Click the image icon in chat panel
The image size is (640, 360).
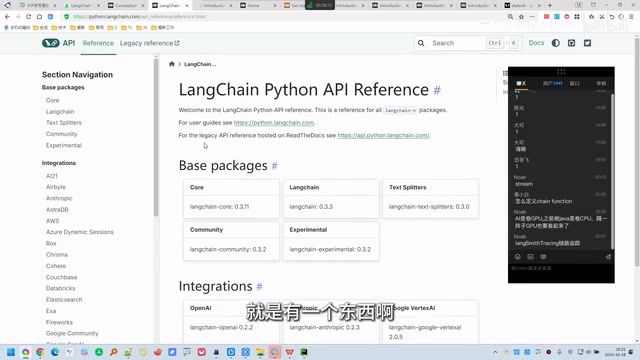click(530, 257)
